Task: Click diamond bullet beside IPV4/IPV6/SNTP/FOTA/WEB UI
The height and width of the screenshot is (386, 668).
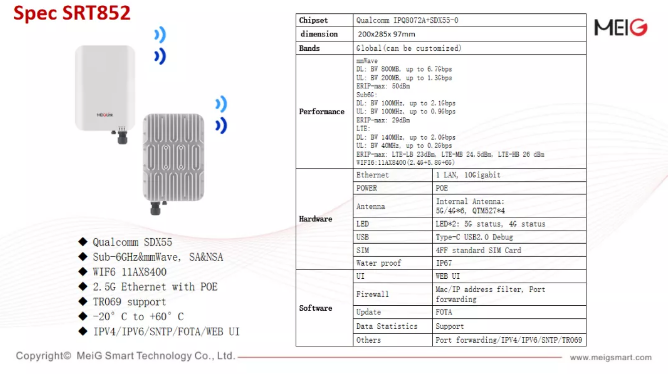Action: (x=83, y=331)
